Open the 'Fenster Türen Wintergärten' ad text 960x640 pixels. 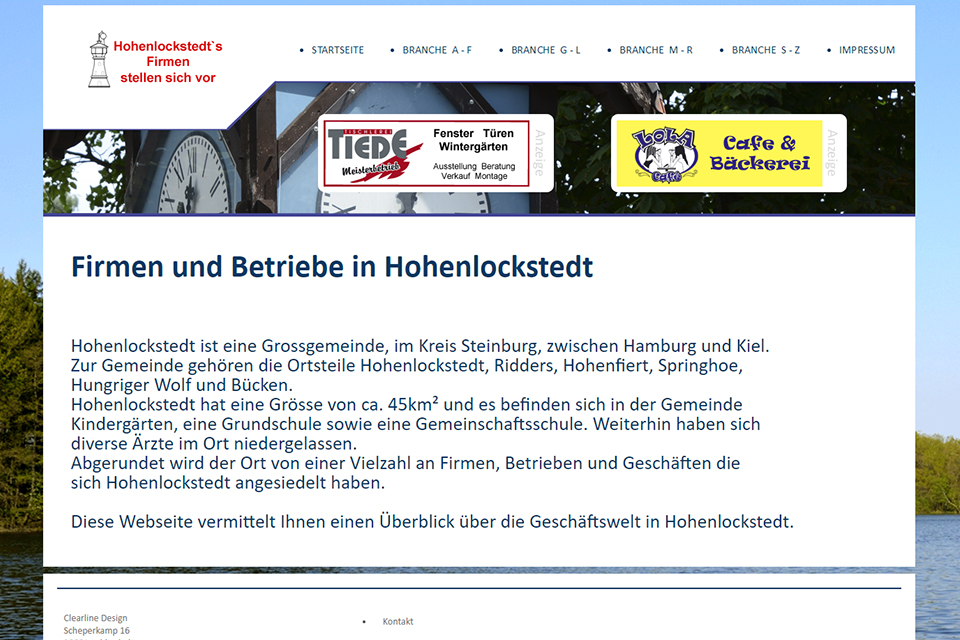474,140
